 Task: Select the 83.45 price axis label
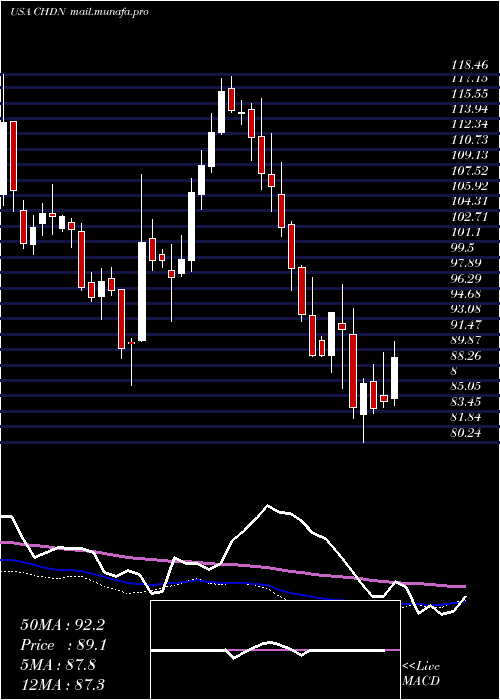pyautogui.click(x=466, y=401)
